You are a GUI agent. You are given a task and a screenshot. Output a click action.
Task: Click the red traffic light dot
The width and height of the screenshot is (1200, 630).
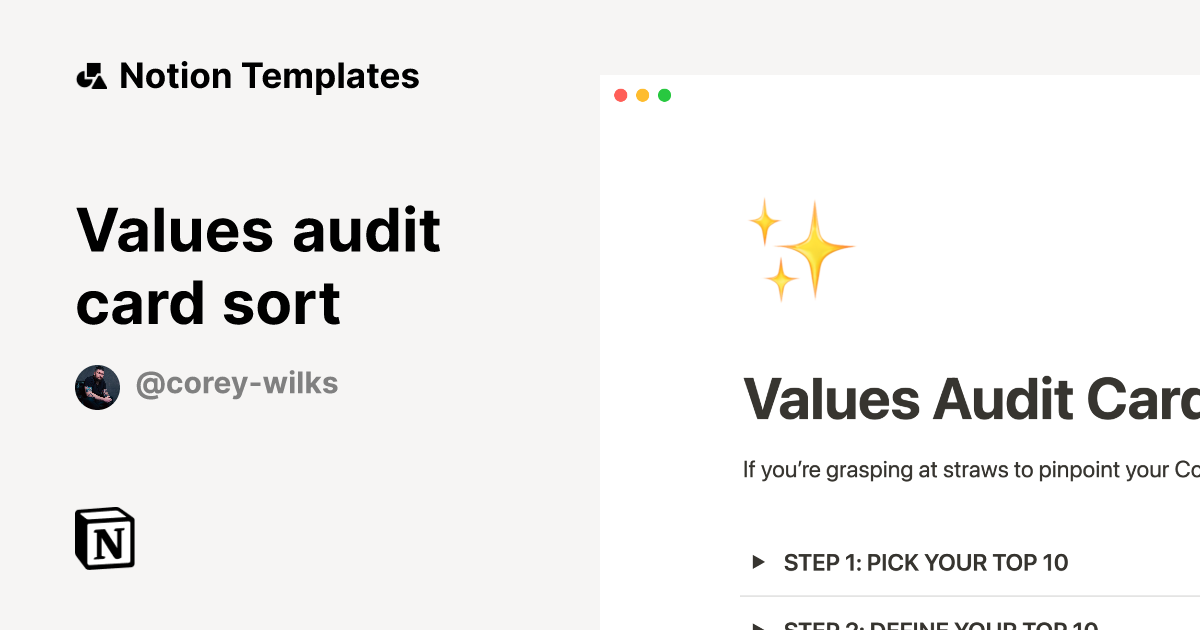point(622,95)
